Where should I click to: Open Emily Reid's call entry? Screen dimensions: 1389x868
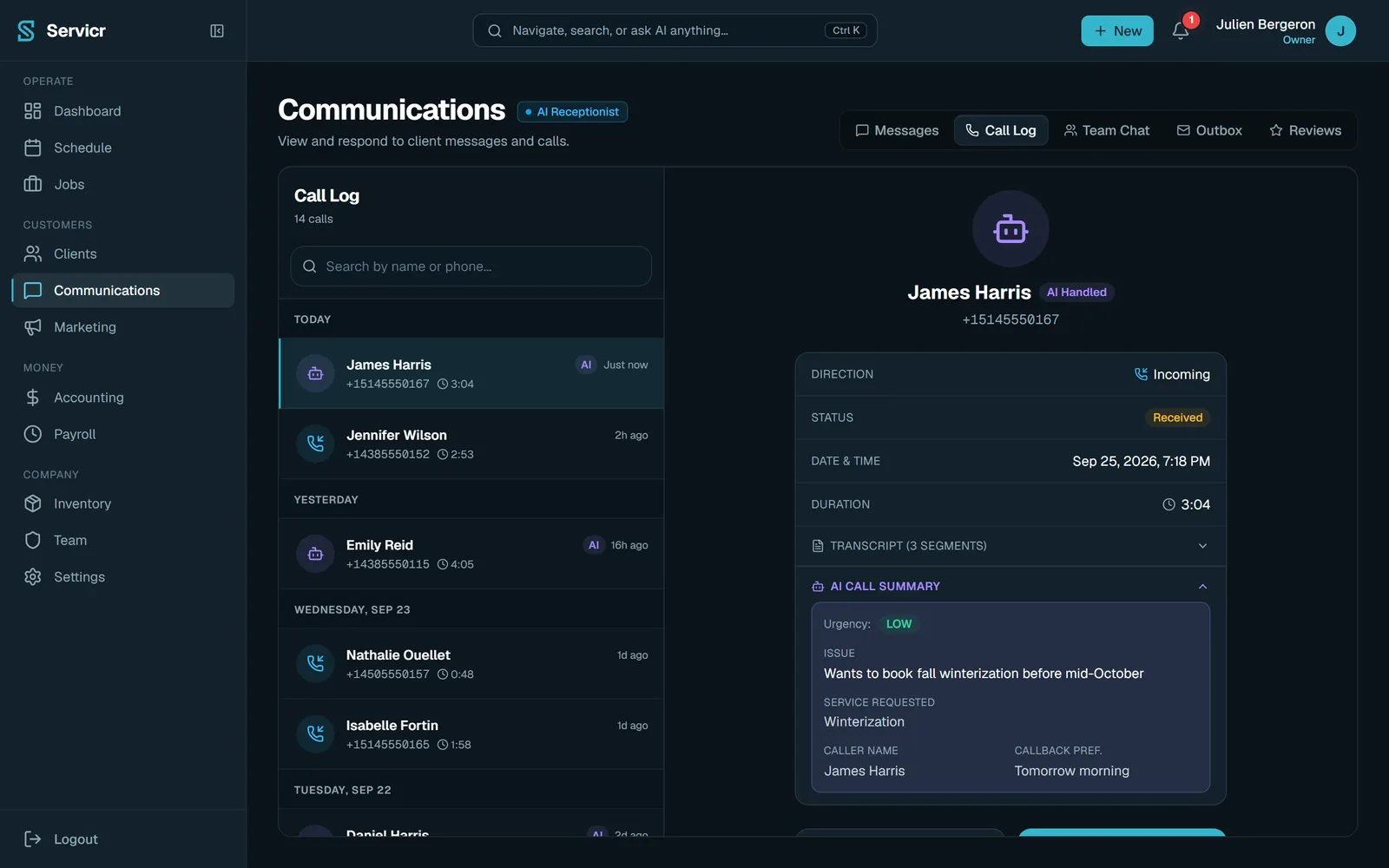click(x=471, y=554)
